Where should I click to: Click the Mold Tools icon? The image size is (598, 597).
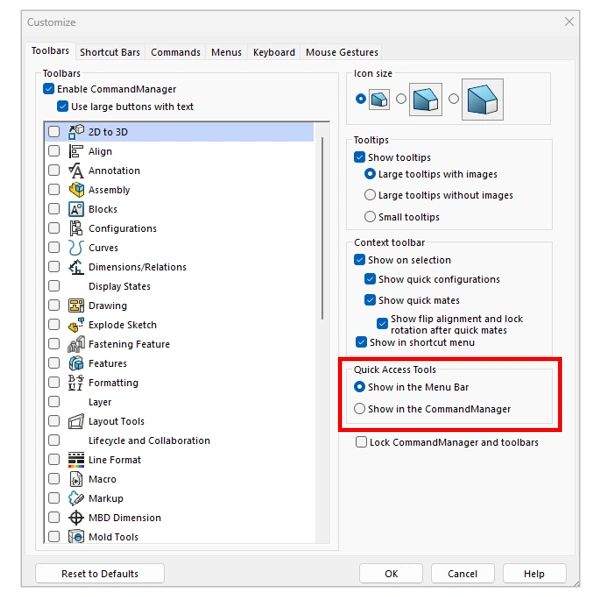[x=76, y=536]
